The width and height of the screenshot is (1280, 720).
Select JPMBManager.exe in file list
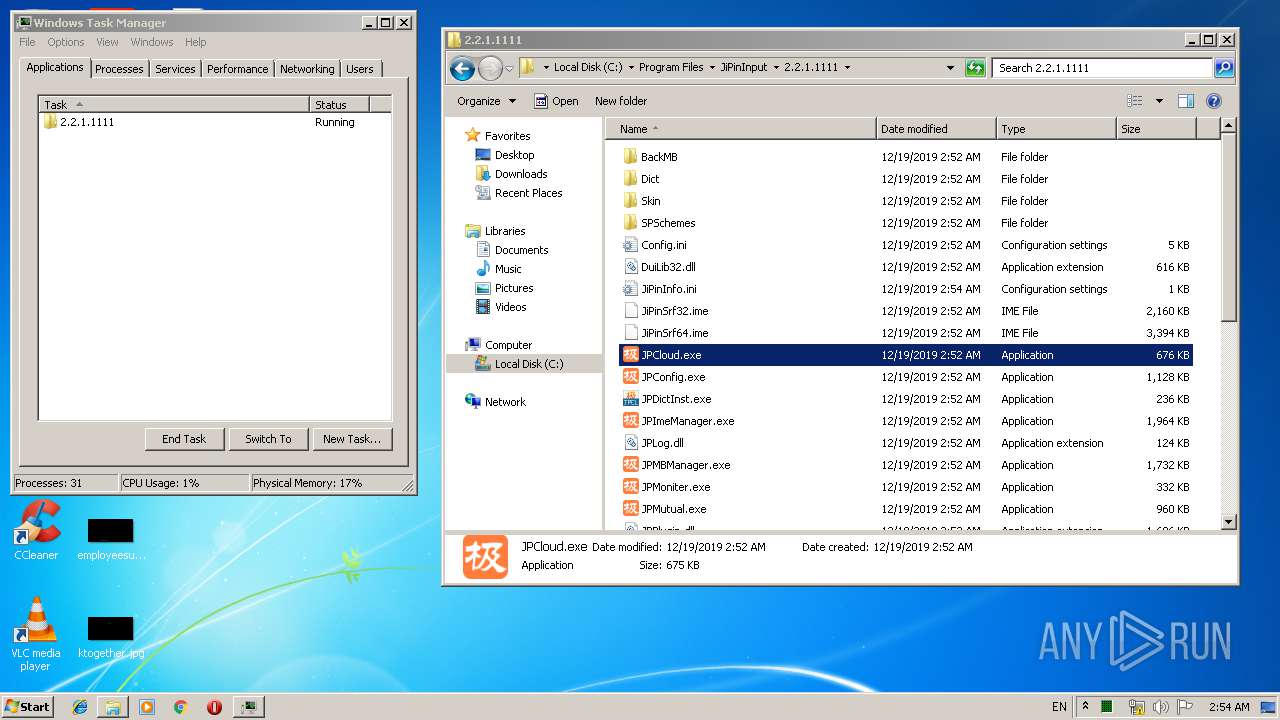[685, 465]
